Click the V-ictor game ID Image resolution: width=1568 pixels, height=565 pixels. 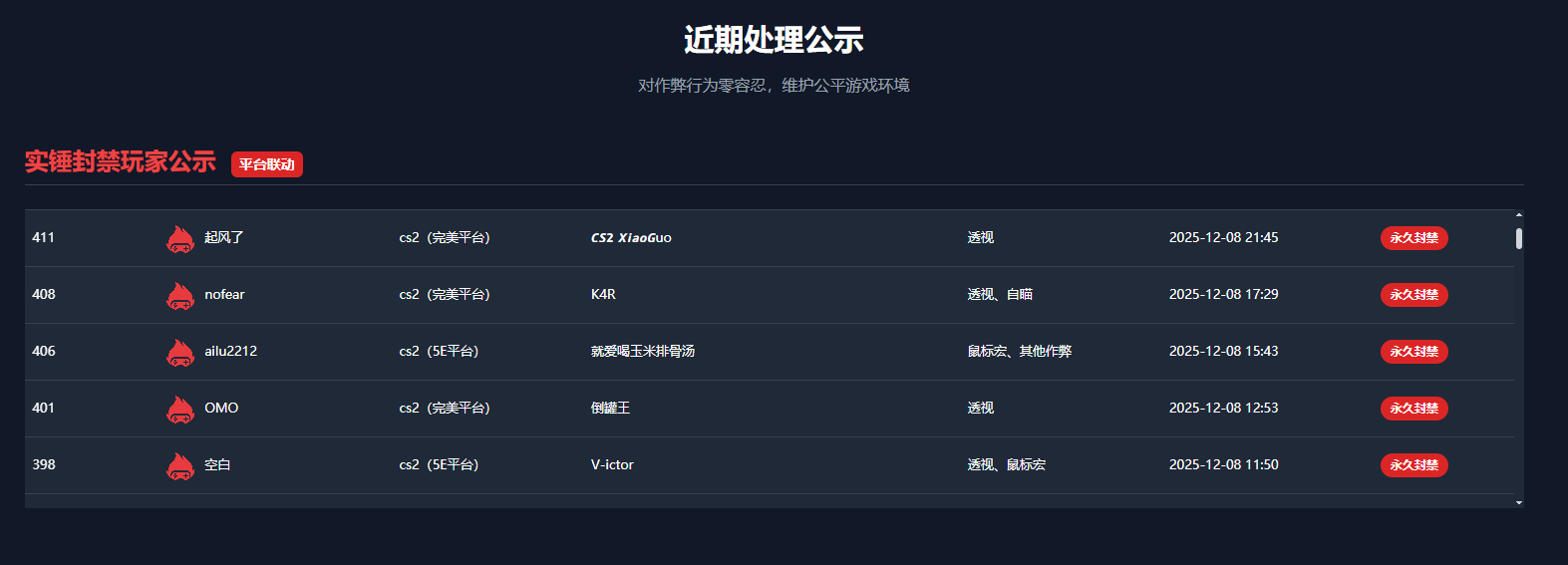[612, 465]
